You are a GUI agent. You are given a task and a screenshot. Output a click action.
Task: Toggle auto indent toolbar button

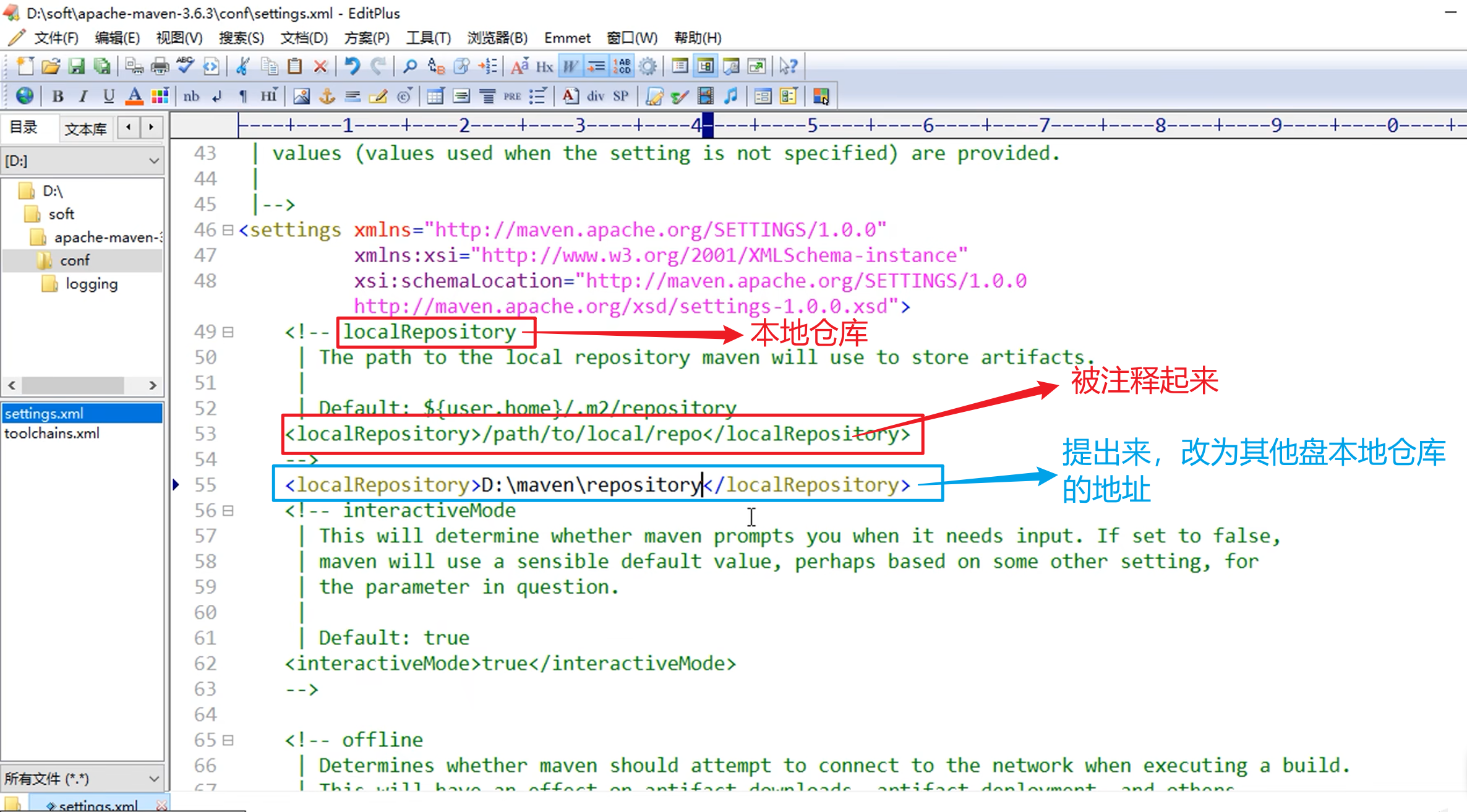click(x=596, y=66)
